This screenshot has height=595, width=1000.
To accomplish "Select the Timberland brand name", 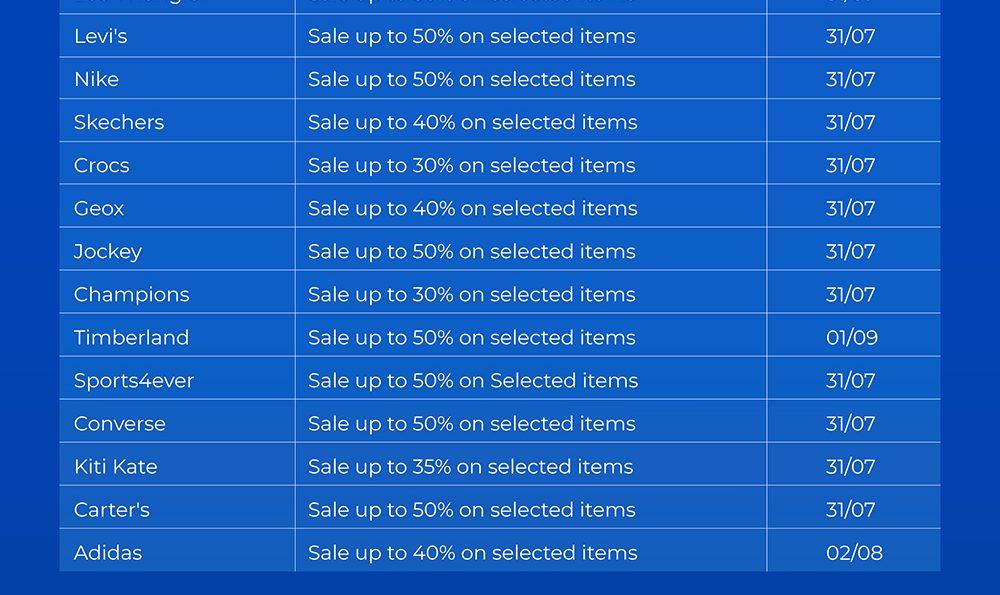I will tap(131, 337).
